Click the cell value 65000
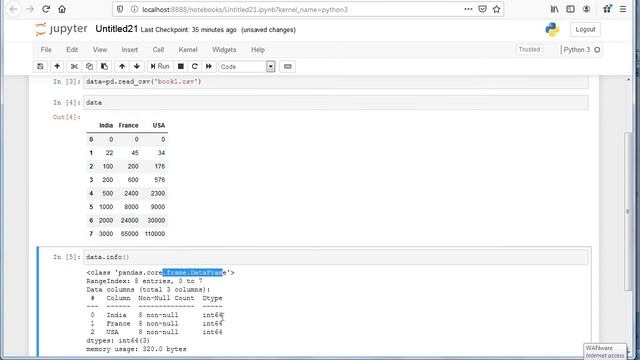This screenshot has height=360, width=640. [x=129, y=234]
